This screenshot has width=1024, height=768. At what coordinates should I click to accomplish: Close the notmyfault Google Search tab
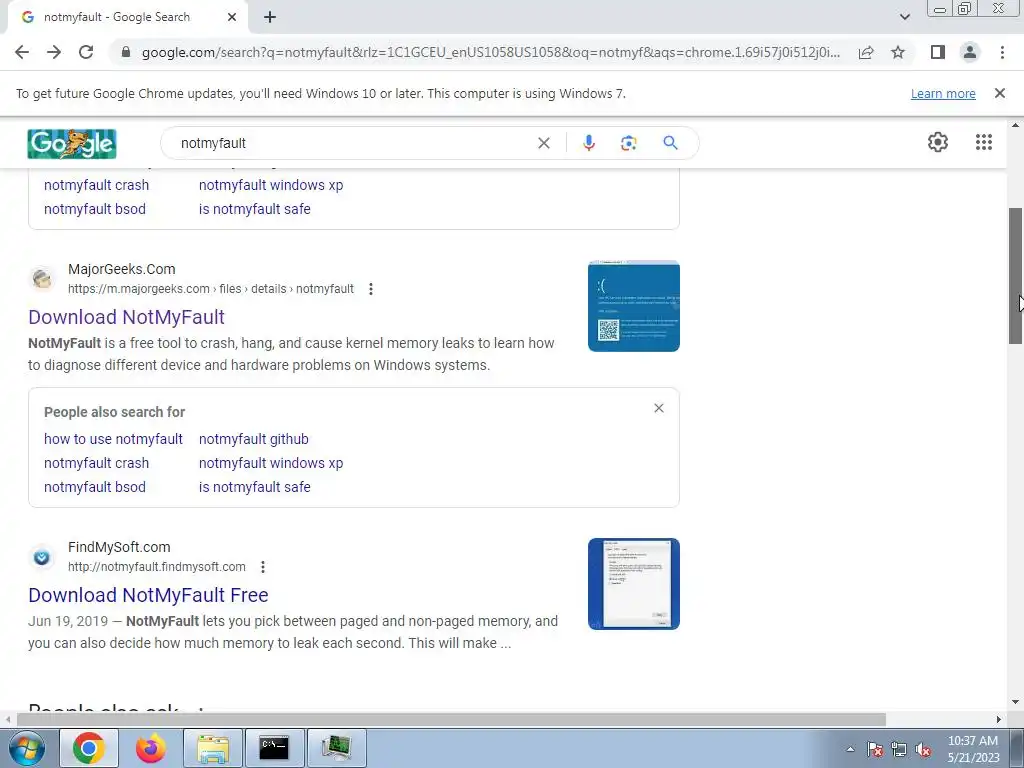[232, 17]
